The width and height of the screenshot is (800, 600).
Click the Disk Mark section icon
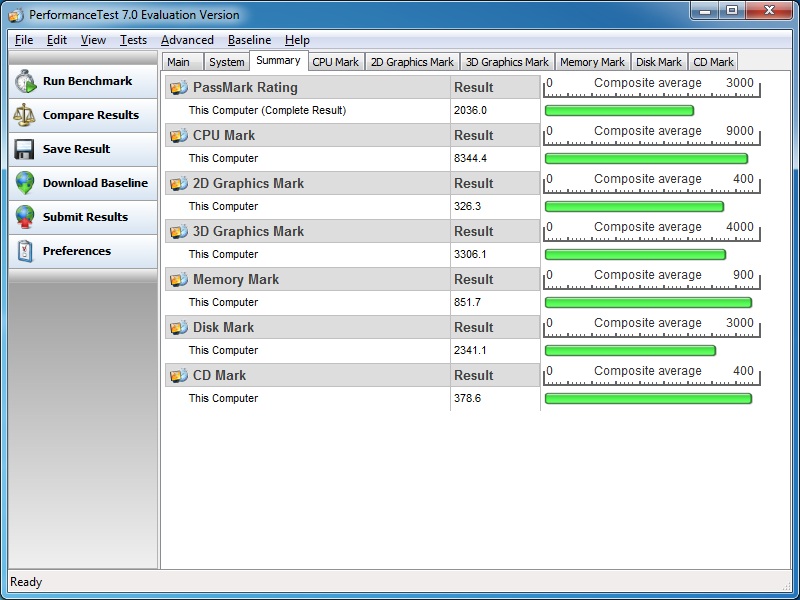pos(179,328)
